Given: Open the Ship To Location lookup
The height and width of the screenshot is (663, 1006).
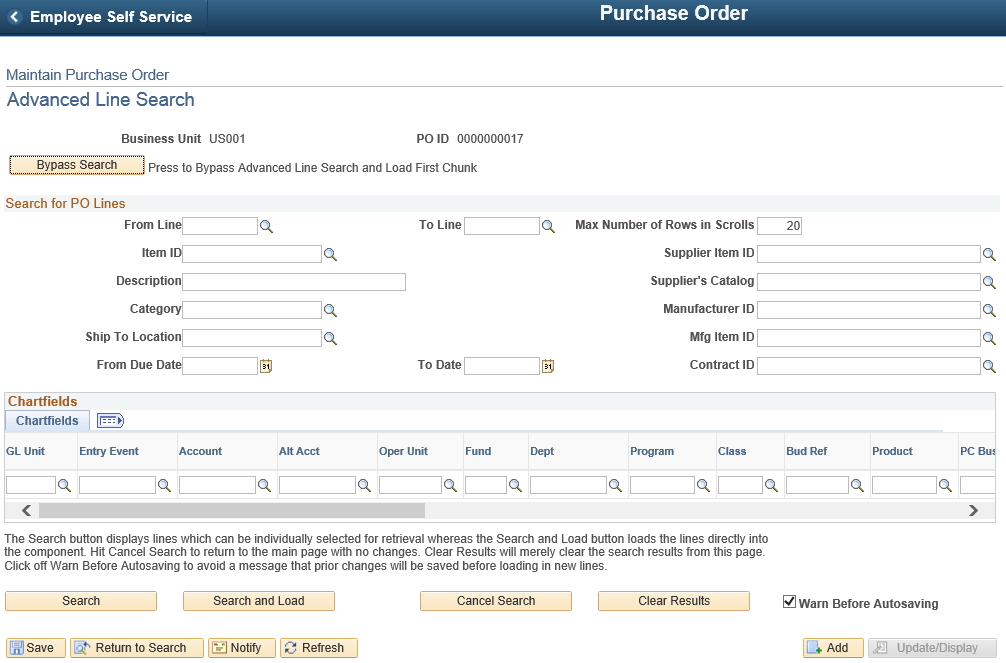Looking at the screenshot, I should [331, 338].
